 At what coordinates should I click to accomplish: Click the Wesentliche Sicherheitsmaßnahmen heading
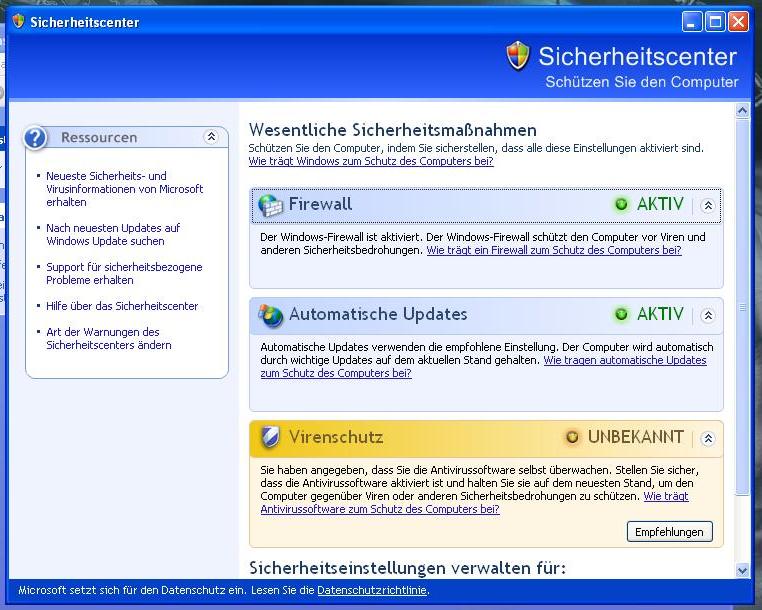coord(393,130)
